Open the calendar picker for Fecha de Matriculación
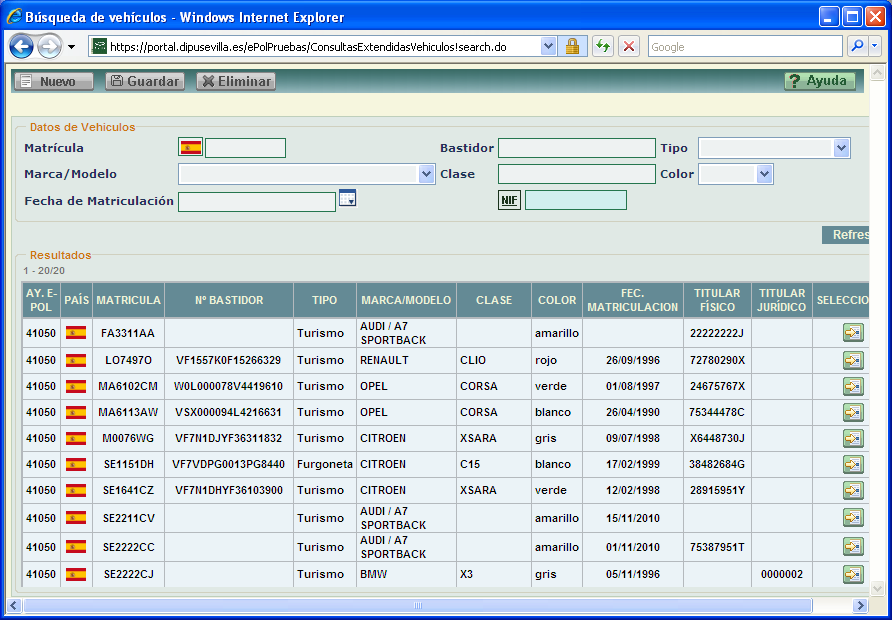 (x=347, y=198)
